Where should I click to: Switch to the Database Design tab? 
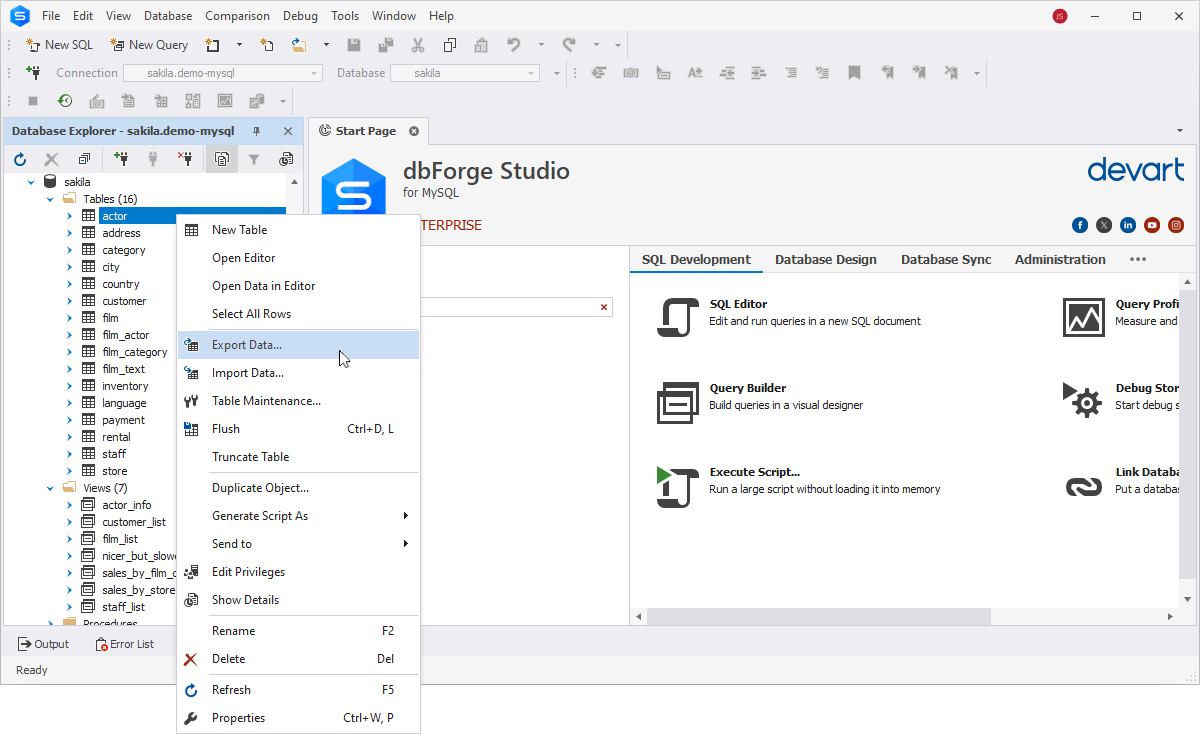click(825, 259)
